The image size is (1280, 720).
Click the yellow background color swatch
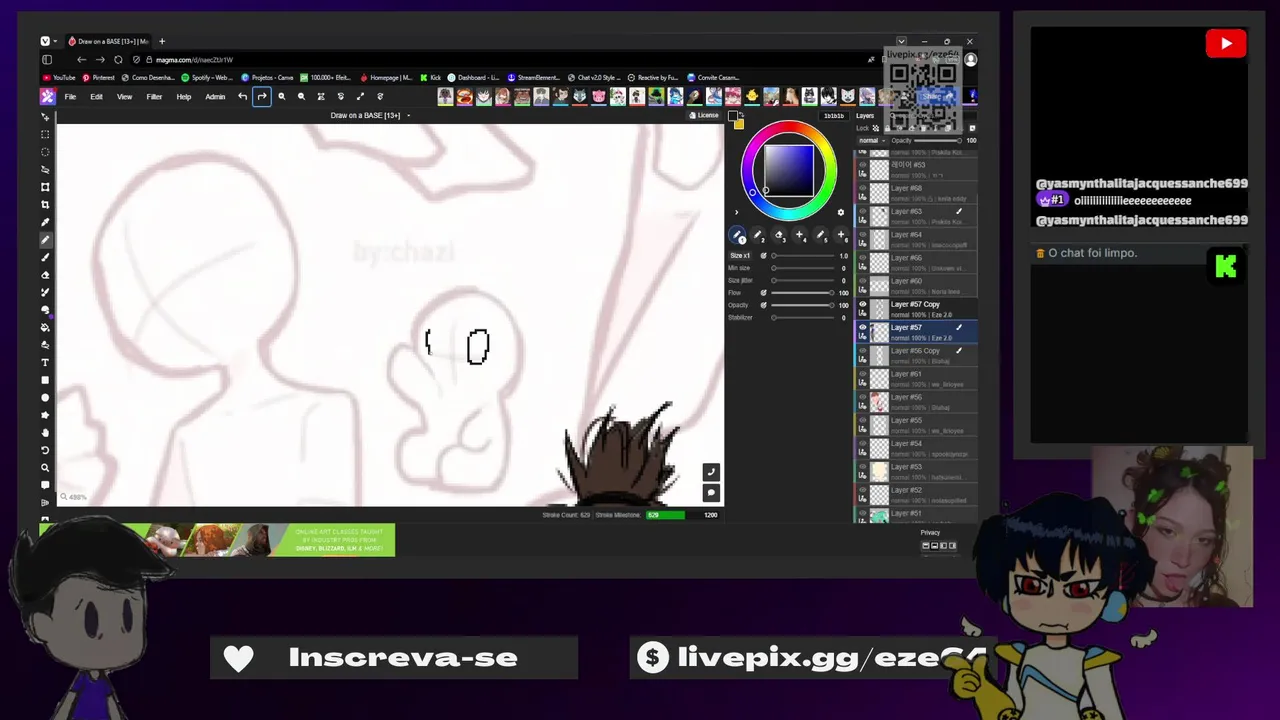click(x=739, y=124)
